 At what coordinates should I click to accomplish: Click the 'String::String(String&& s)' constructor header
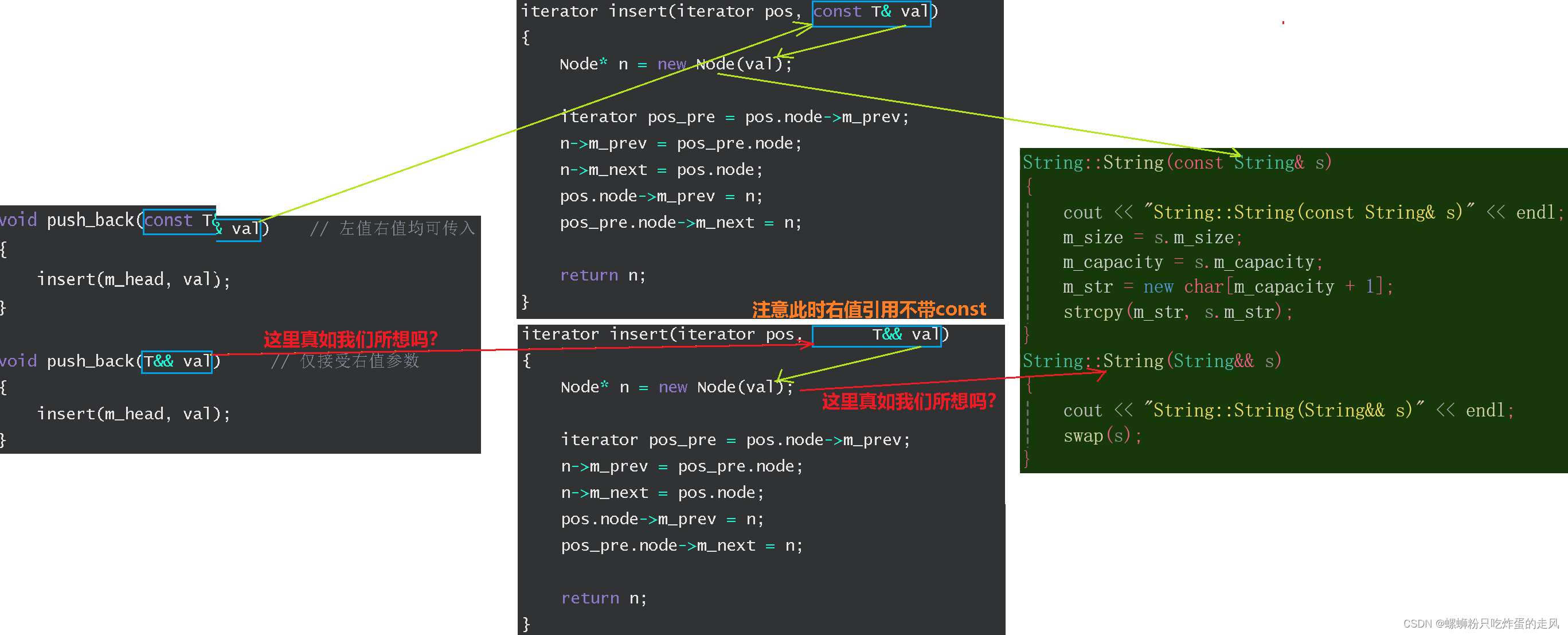click(x=1152, y=361)
